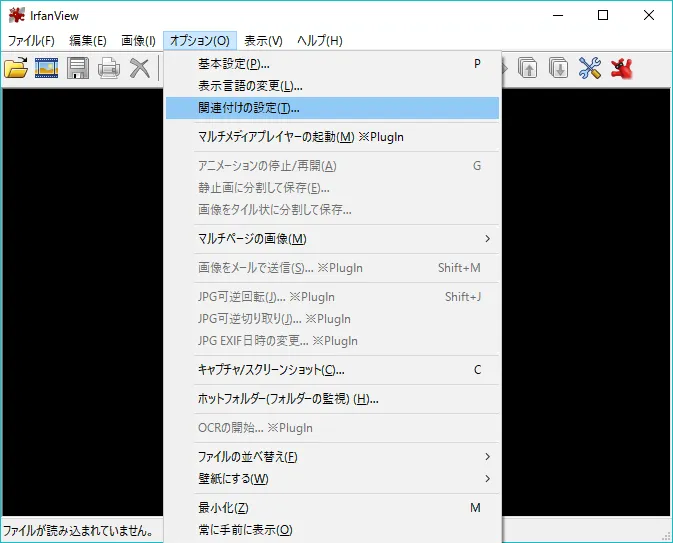673x543 pixels.
Task: Open キャプチャ/スクリーンショット dialog
Action: (271, 370)
